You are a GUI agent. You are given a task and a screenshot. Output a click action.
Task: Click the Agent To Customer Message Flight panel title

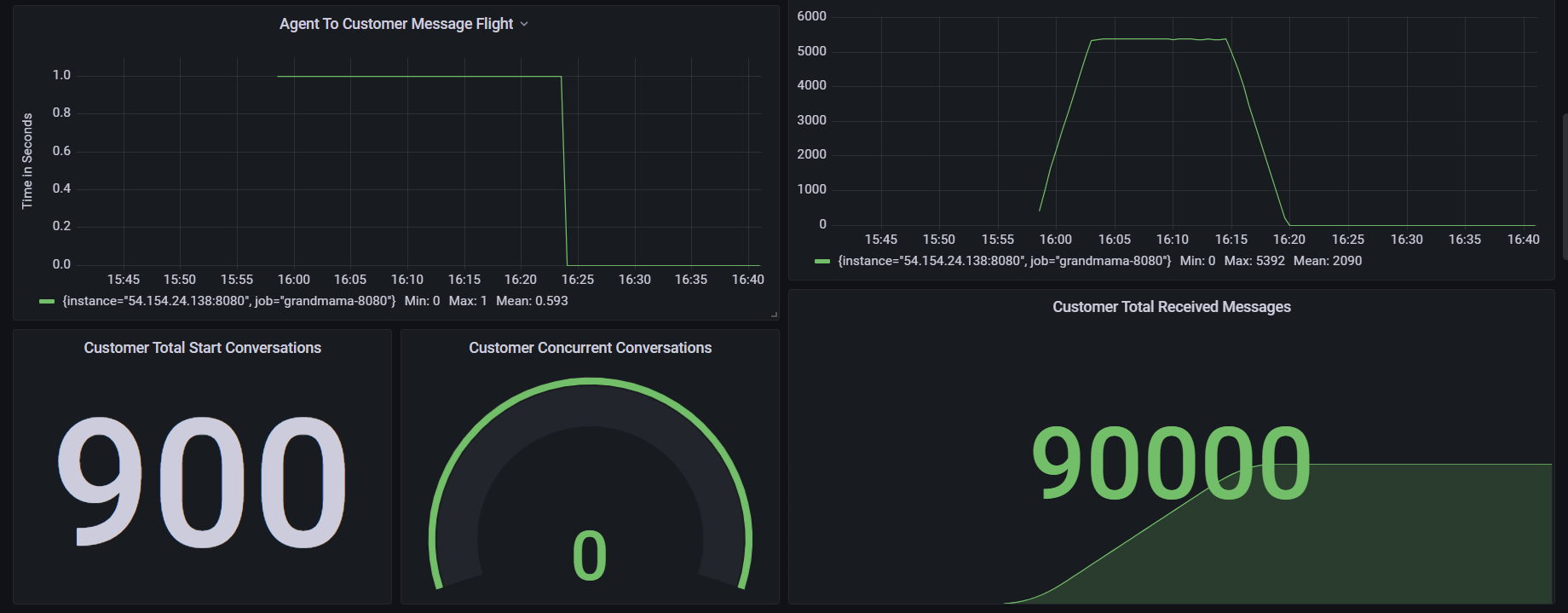coord(395,24)
